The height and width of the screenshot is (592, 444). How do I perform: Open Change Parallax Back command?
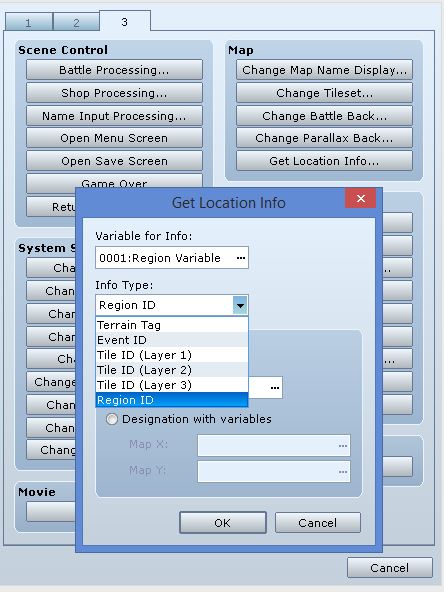coord(324,138)
